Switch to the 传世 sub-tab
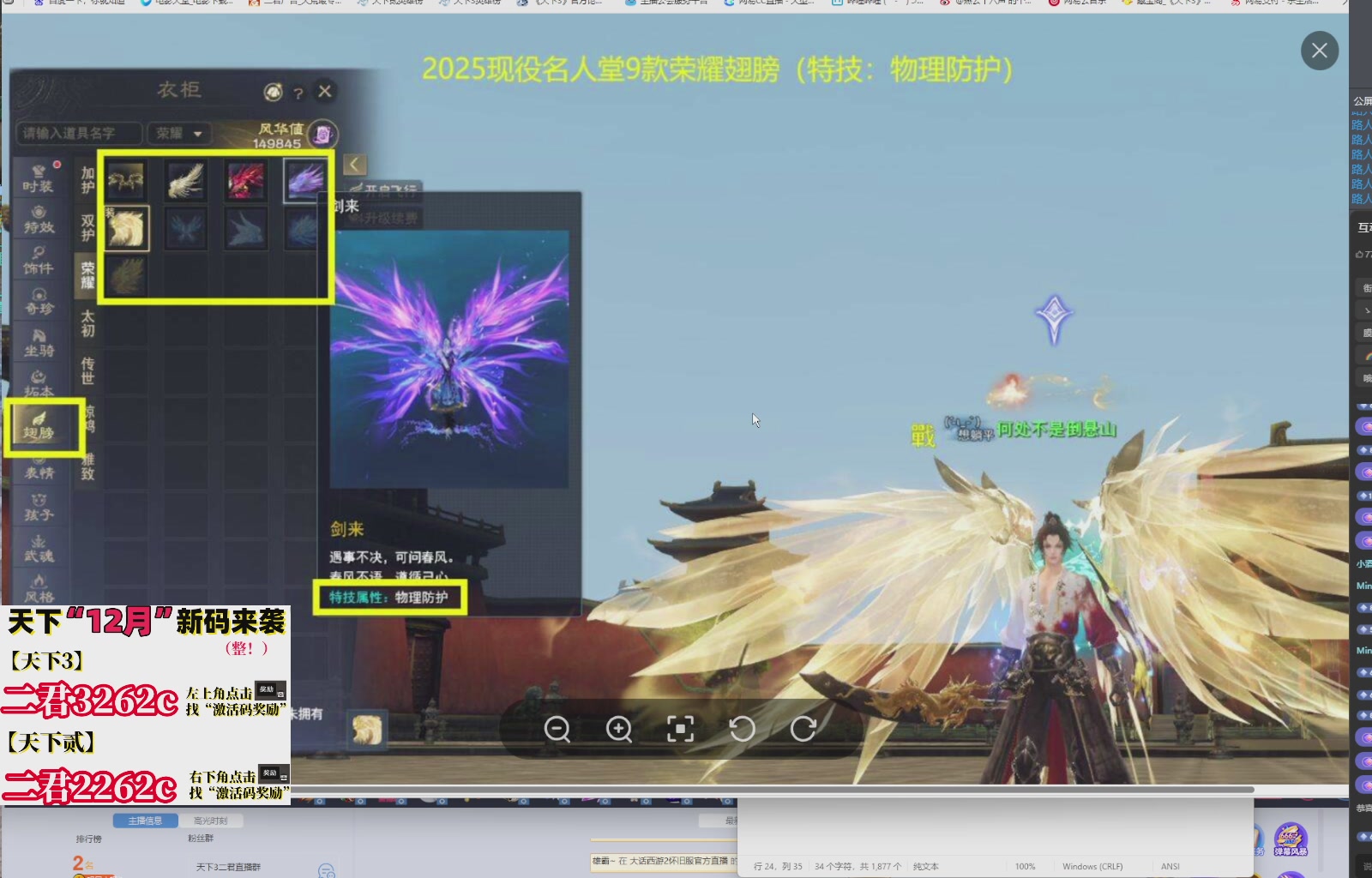Image resolution: width=1372 pixels, height=878 pixels. [x=87, y=371]
